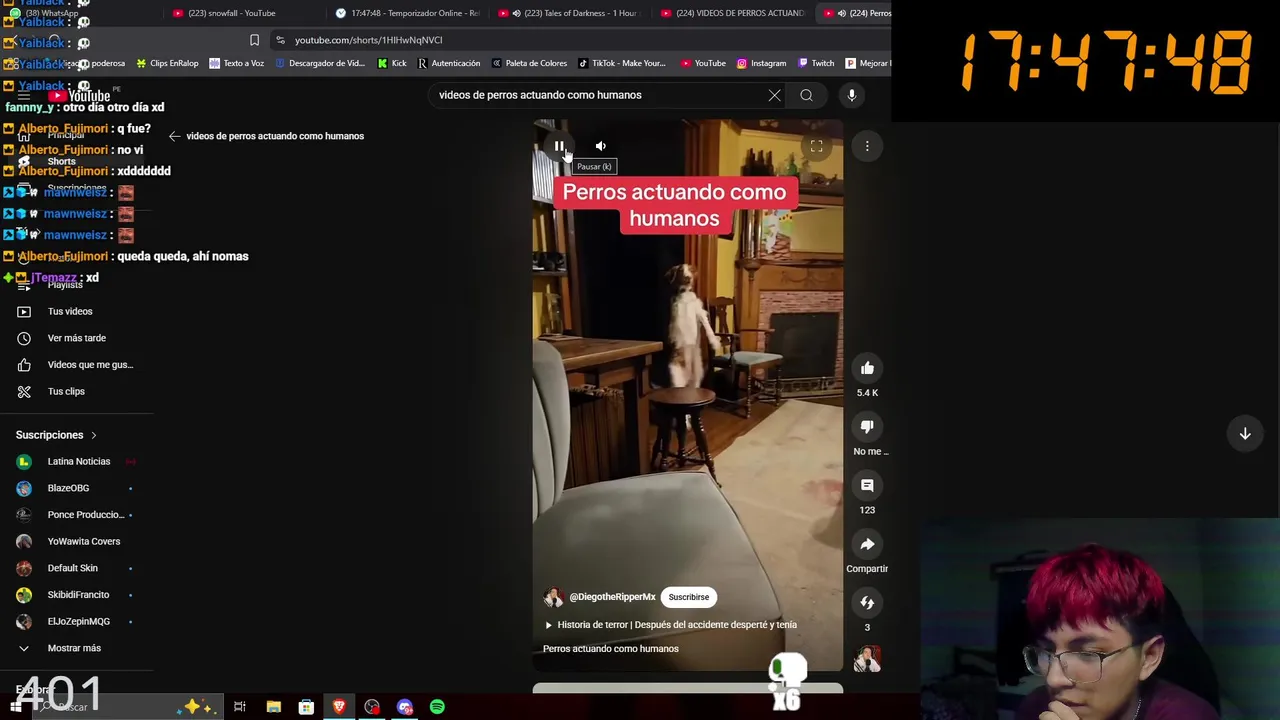
Task: Open Autenticación bookmark
Action: [x=449, y=63]
